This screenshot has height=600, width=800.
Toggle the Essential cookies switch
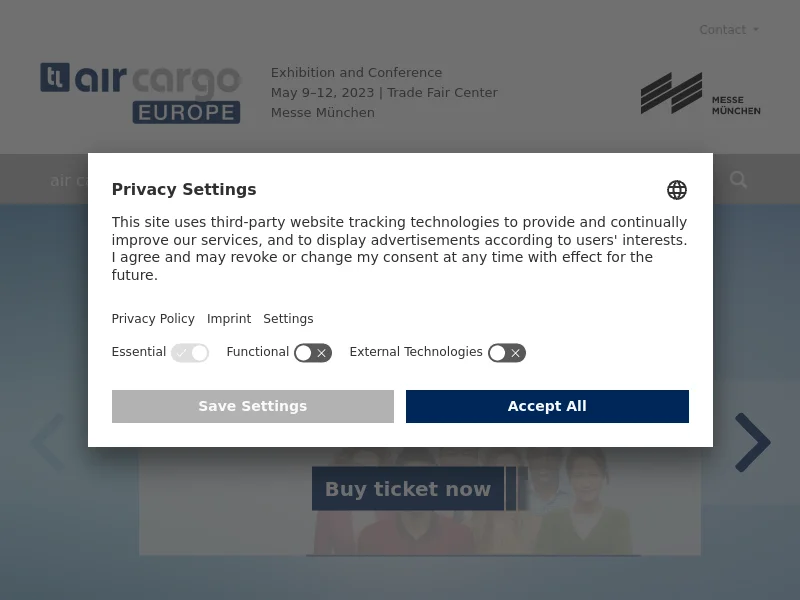tap(190, 353)
